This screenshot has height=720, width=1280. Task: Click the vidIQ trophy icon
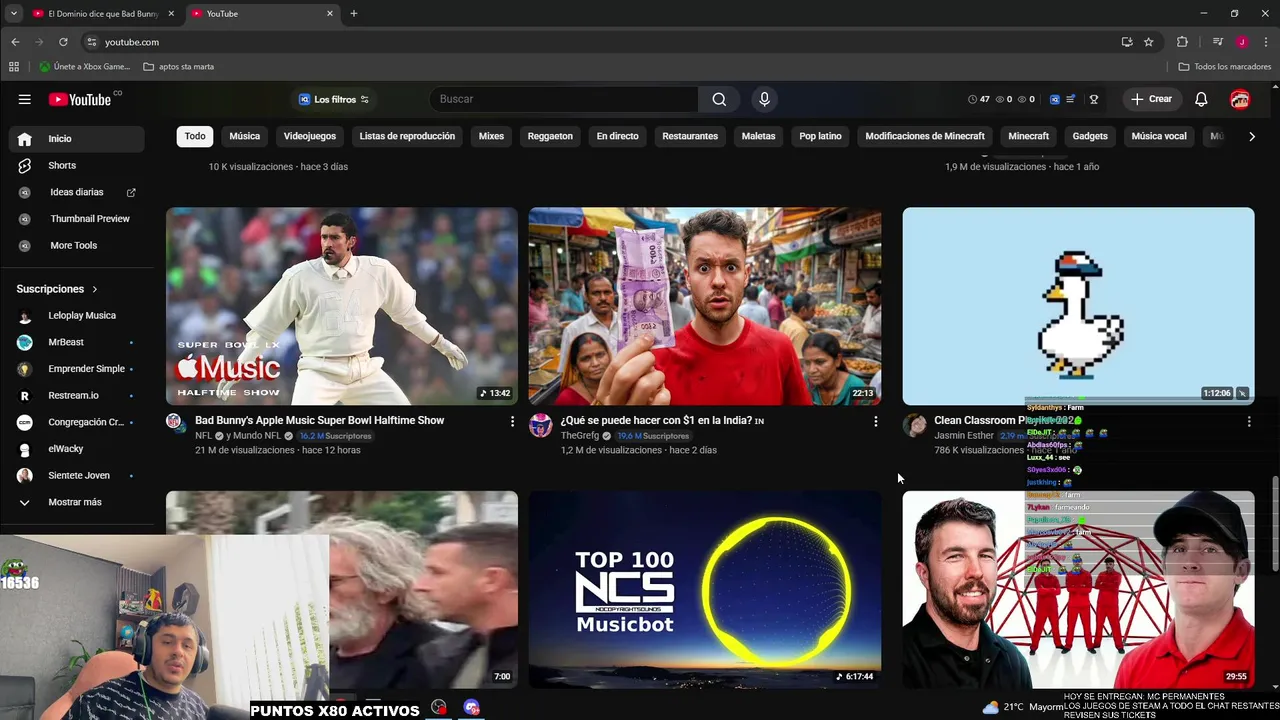pos(1094,99)
